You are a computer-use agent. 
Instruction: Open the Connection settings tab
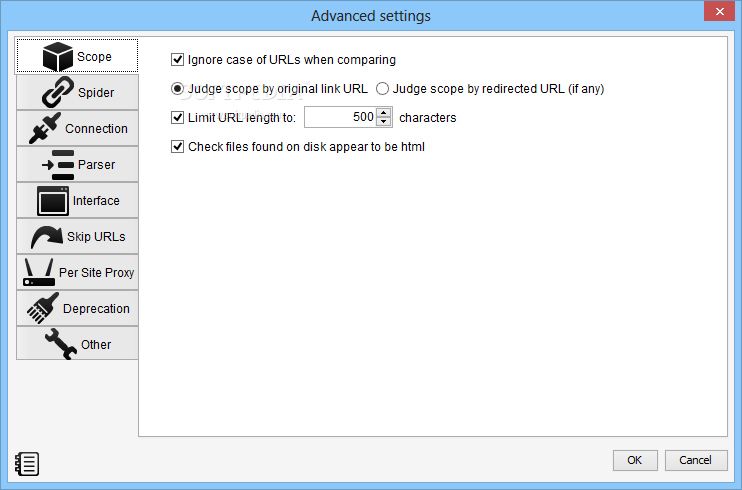tap(77, 128)
